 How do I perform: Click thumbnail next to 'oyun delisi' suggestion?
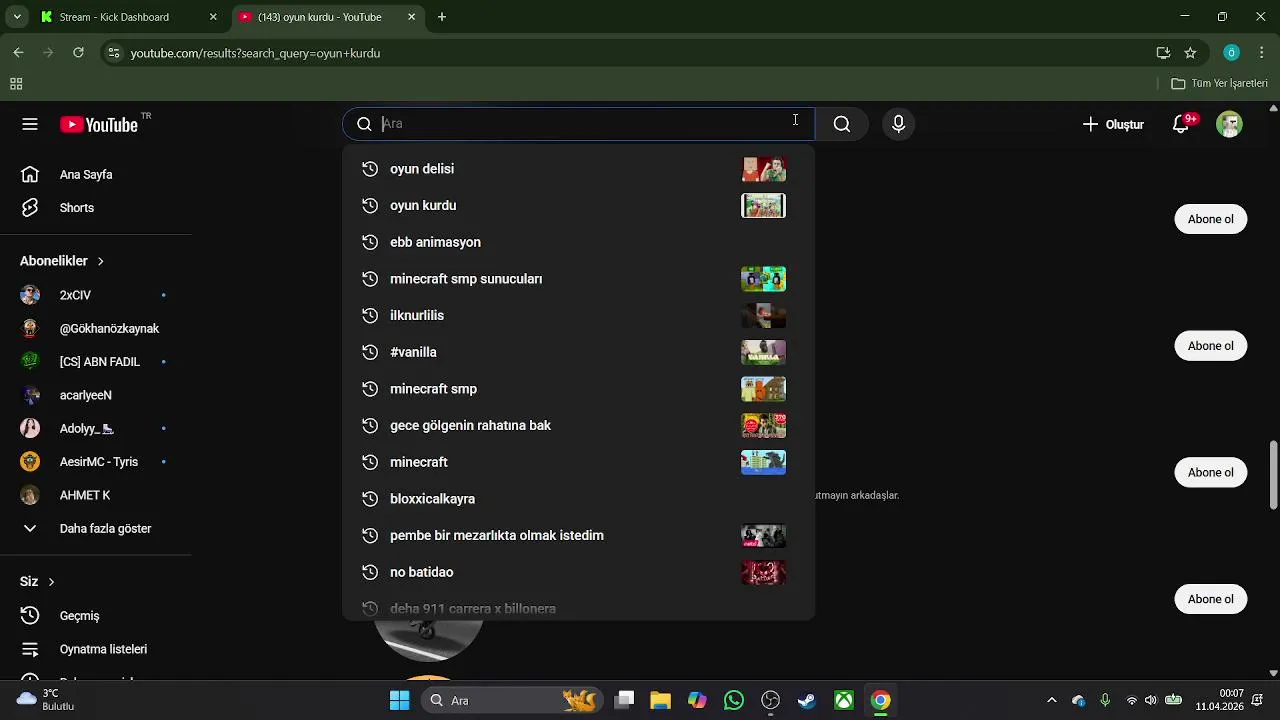click(763, 169)
